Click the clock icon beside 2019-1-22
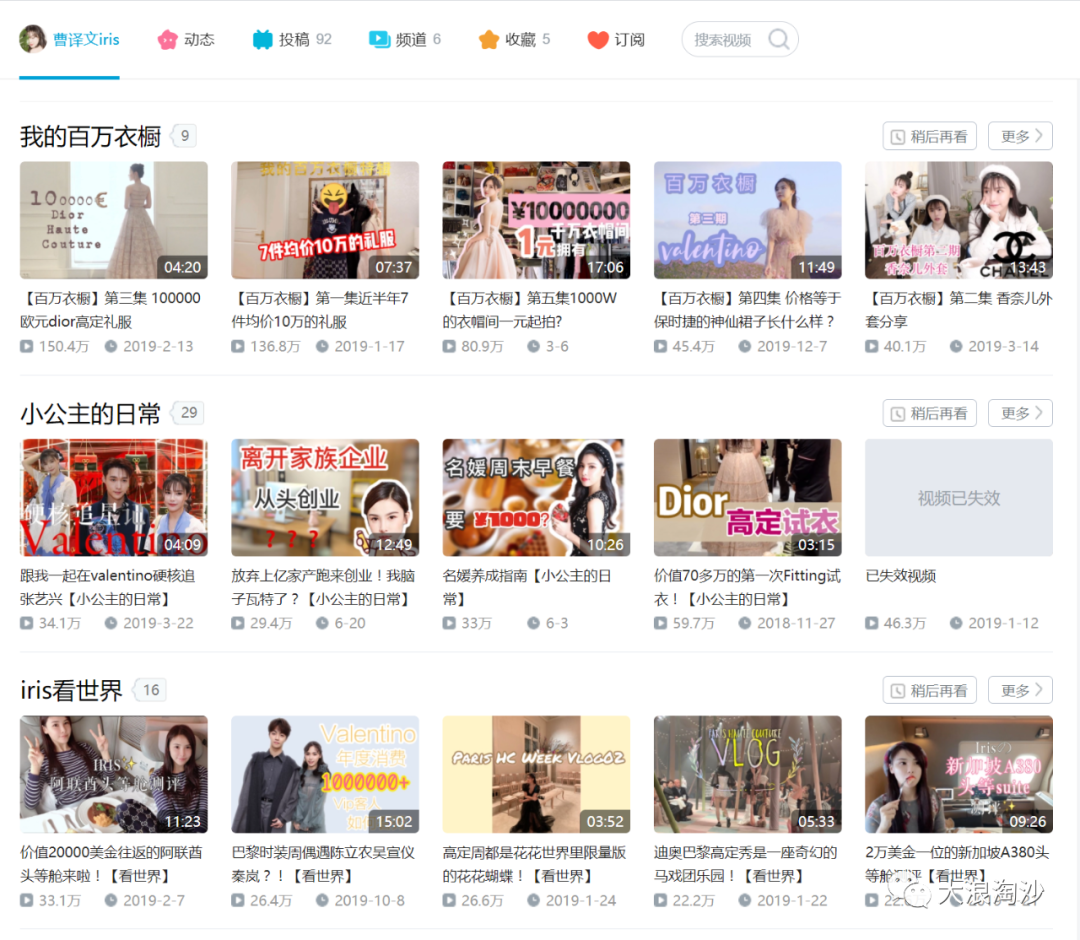The height and width of the screenshot is (940, 1080). tap(745, 900)
